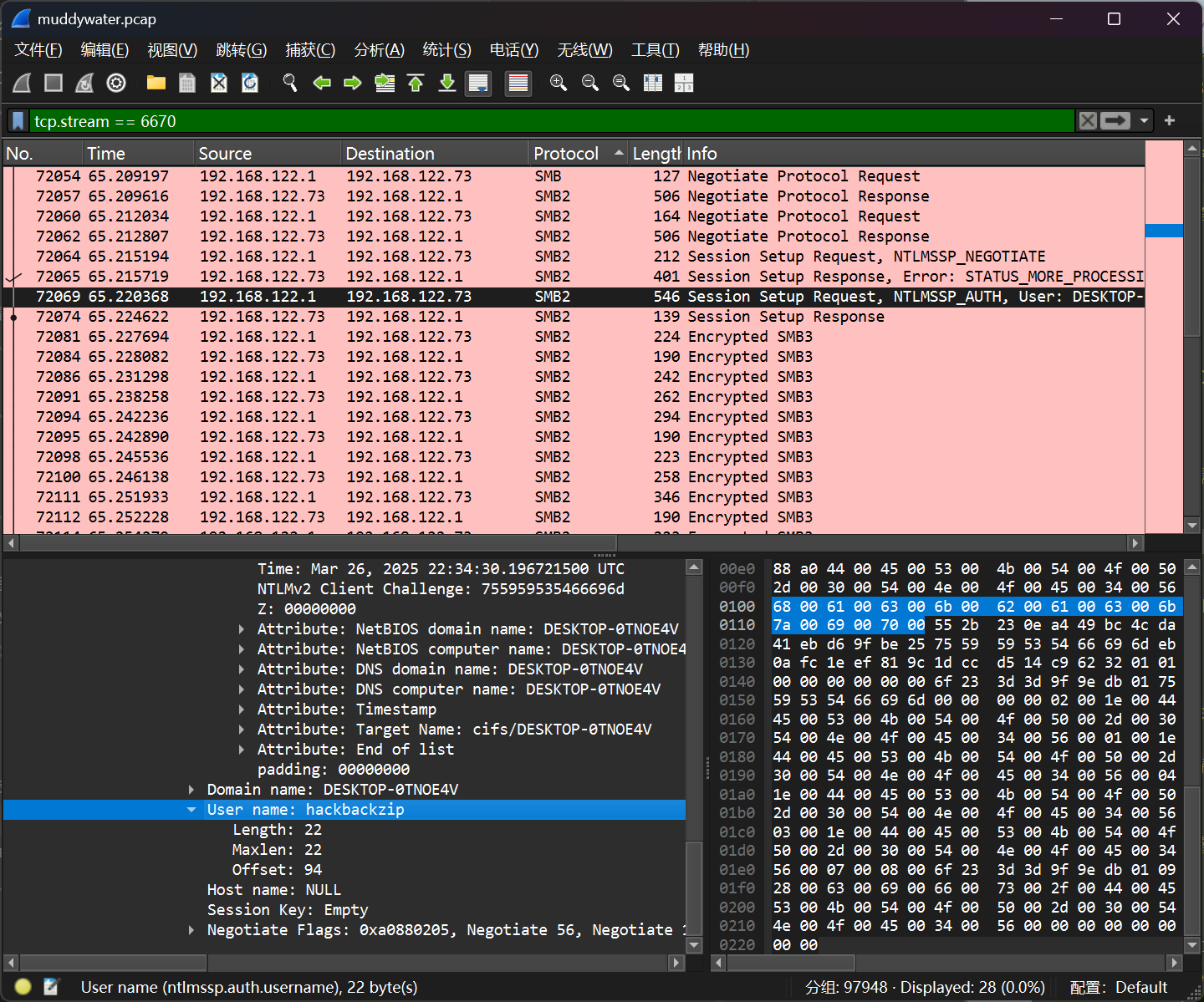Click the status bar expert info circle
1204x1002 pixels.
point(23,987)
